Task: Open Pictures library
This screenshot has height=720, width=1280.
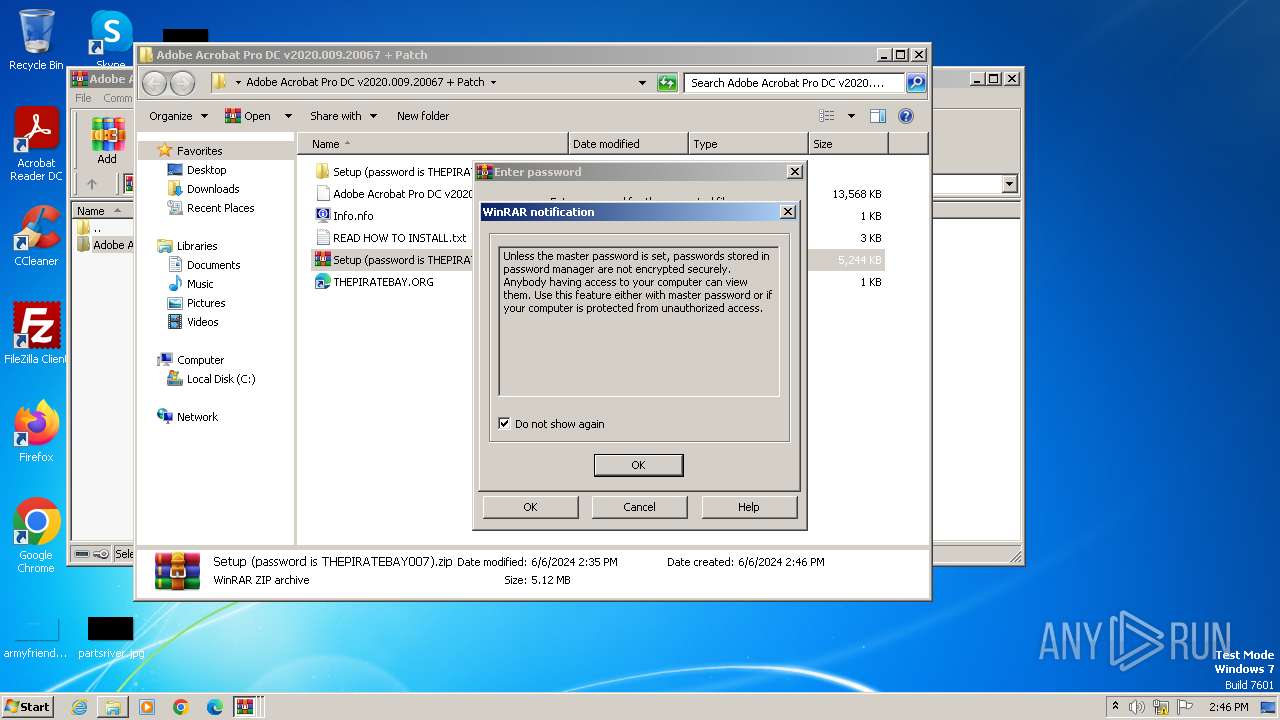Action: pos(206,303)
